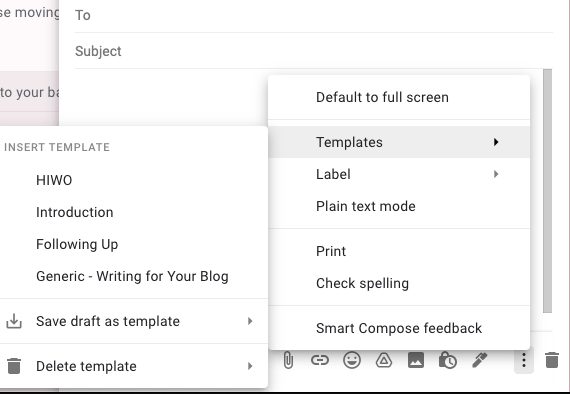Expand the Templates submenu arrow
This screenshot has width=570, height=394.
(x=496, y=142)
